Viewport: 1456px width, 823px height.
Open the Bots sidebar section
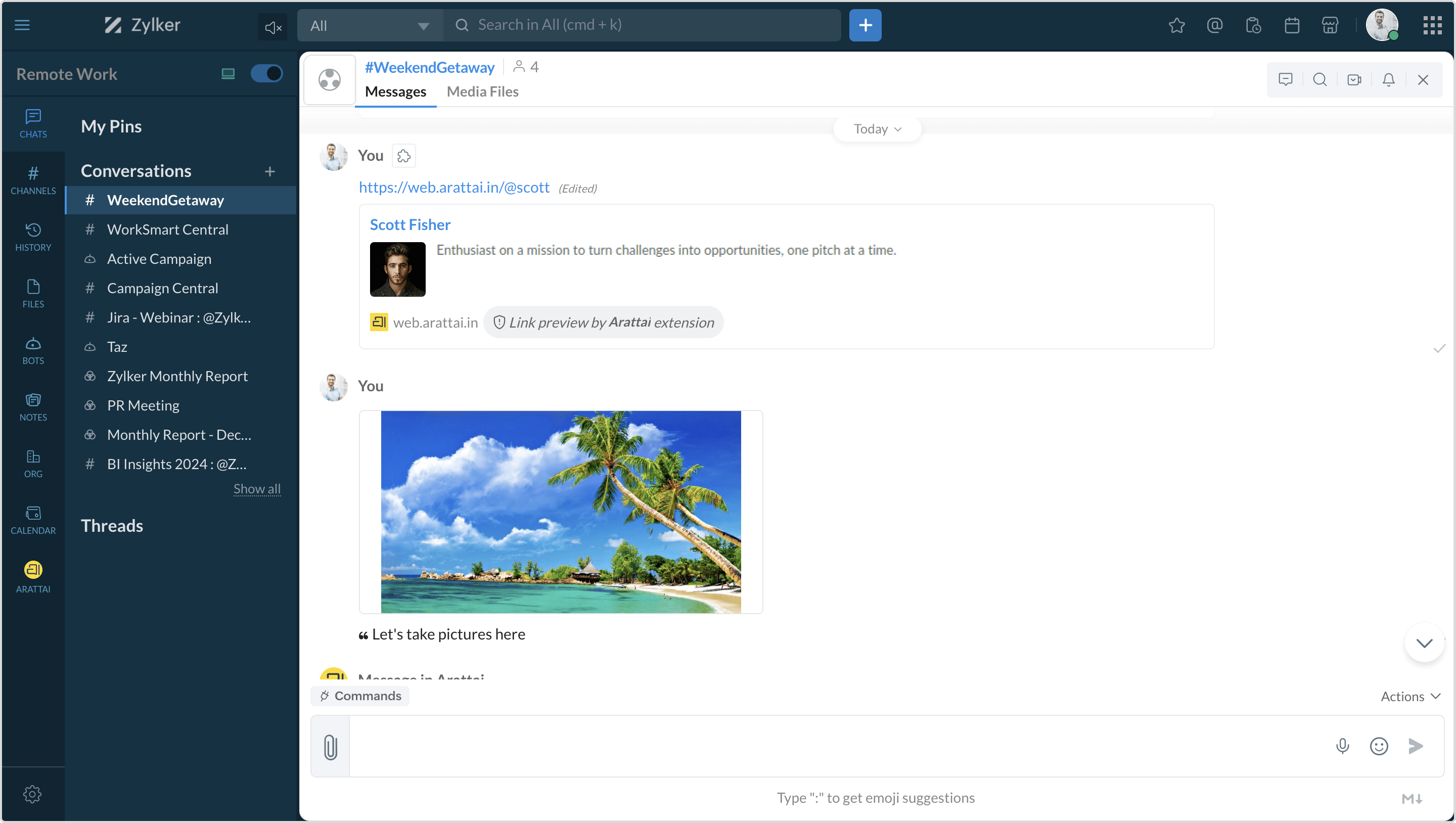33,350
